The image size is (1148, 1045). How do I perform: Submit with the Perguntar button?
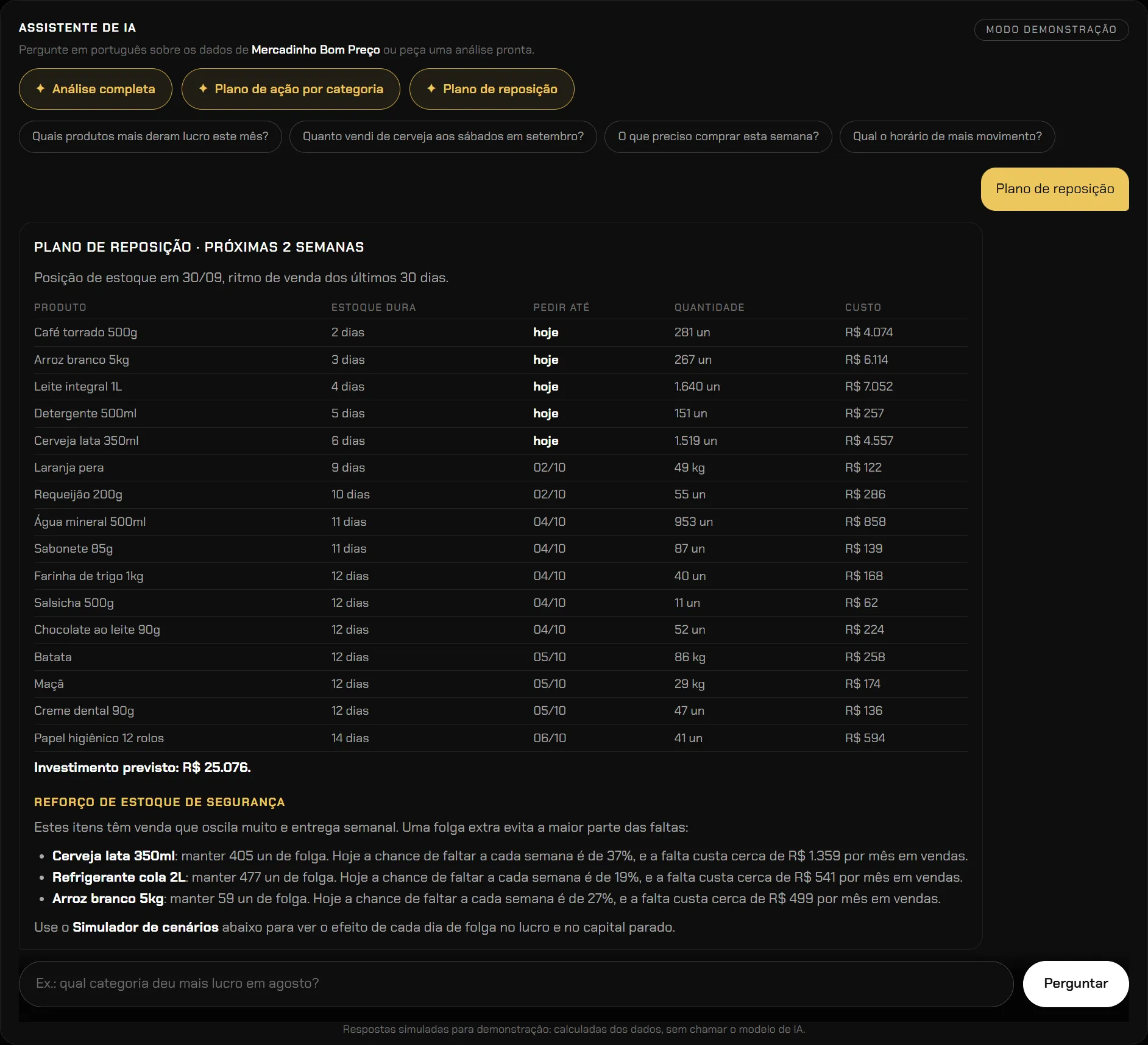click(1075, 983)
